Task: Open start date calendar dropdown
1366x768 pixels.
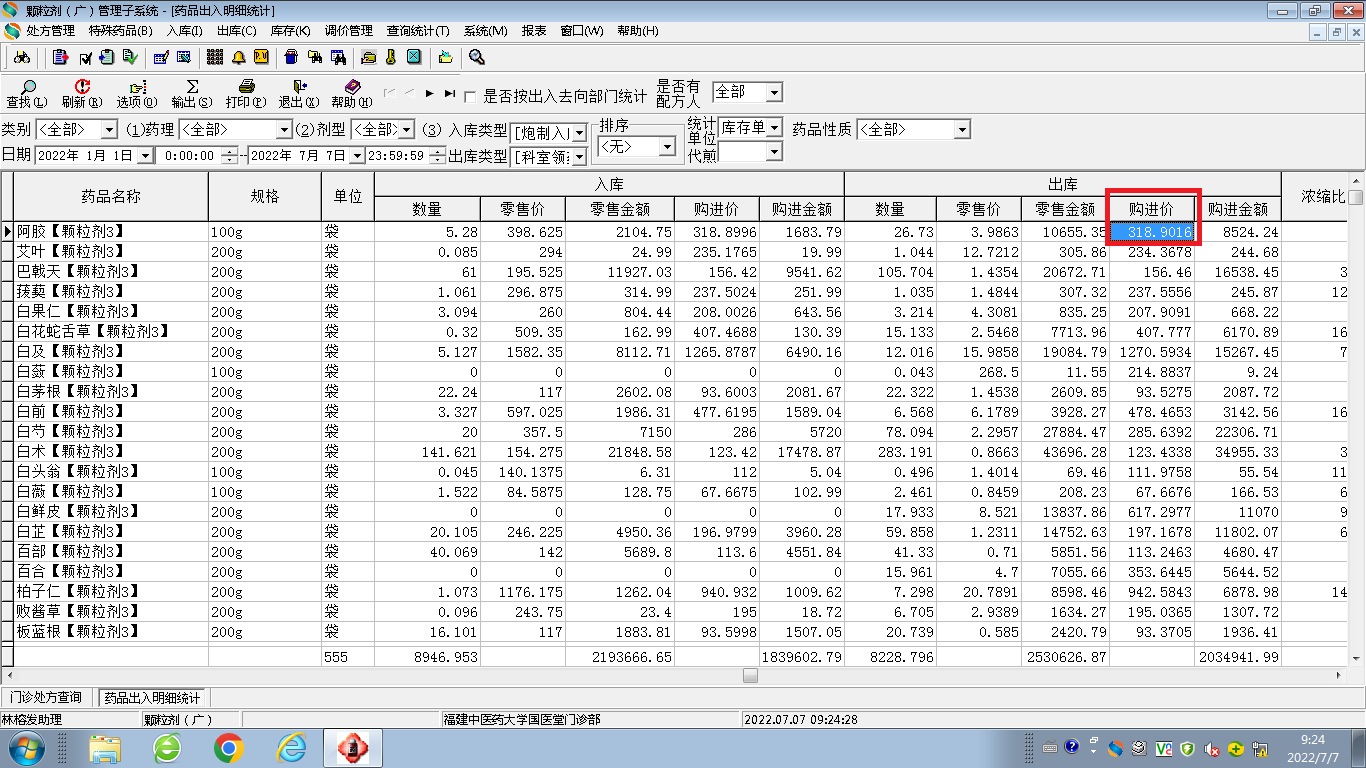Action: pos(145,156)
